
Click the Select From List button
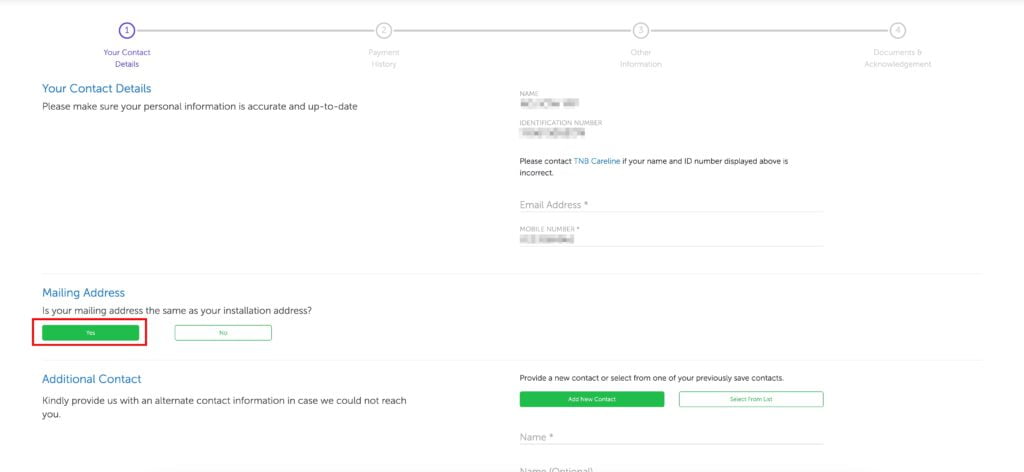click(751, 399)
